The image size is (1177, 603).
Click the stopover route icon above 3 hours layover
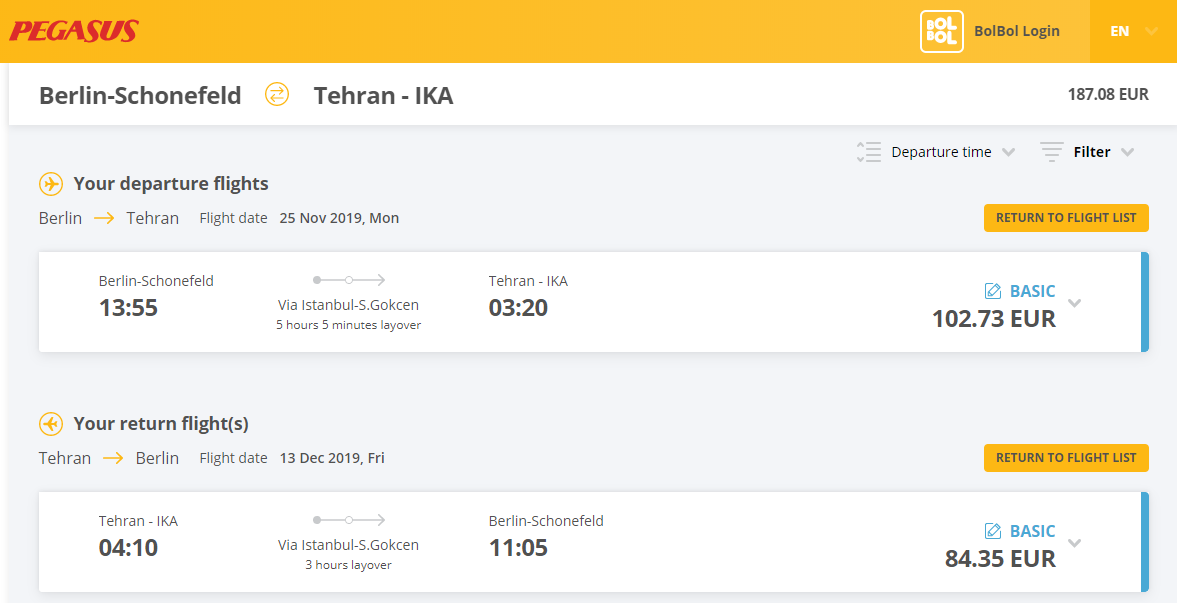click(348, 520)
